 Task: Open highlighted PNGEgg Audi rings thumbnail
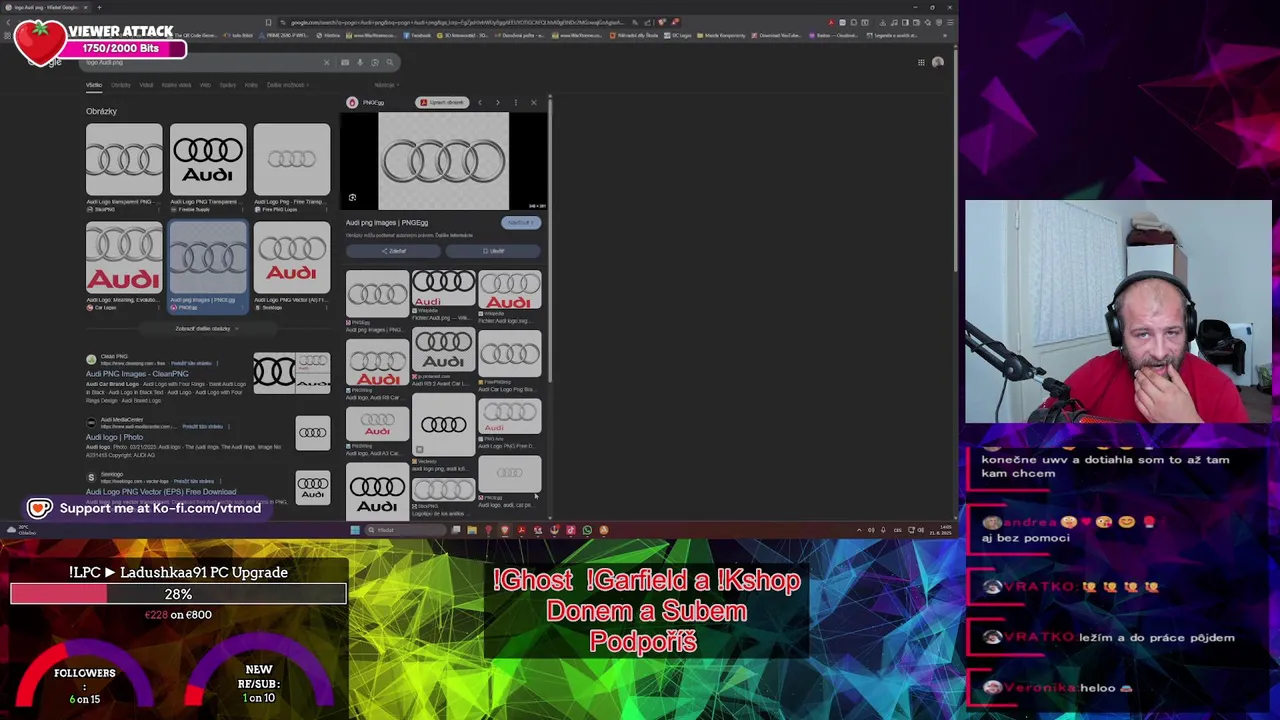[x=208, y=258]
